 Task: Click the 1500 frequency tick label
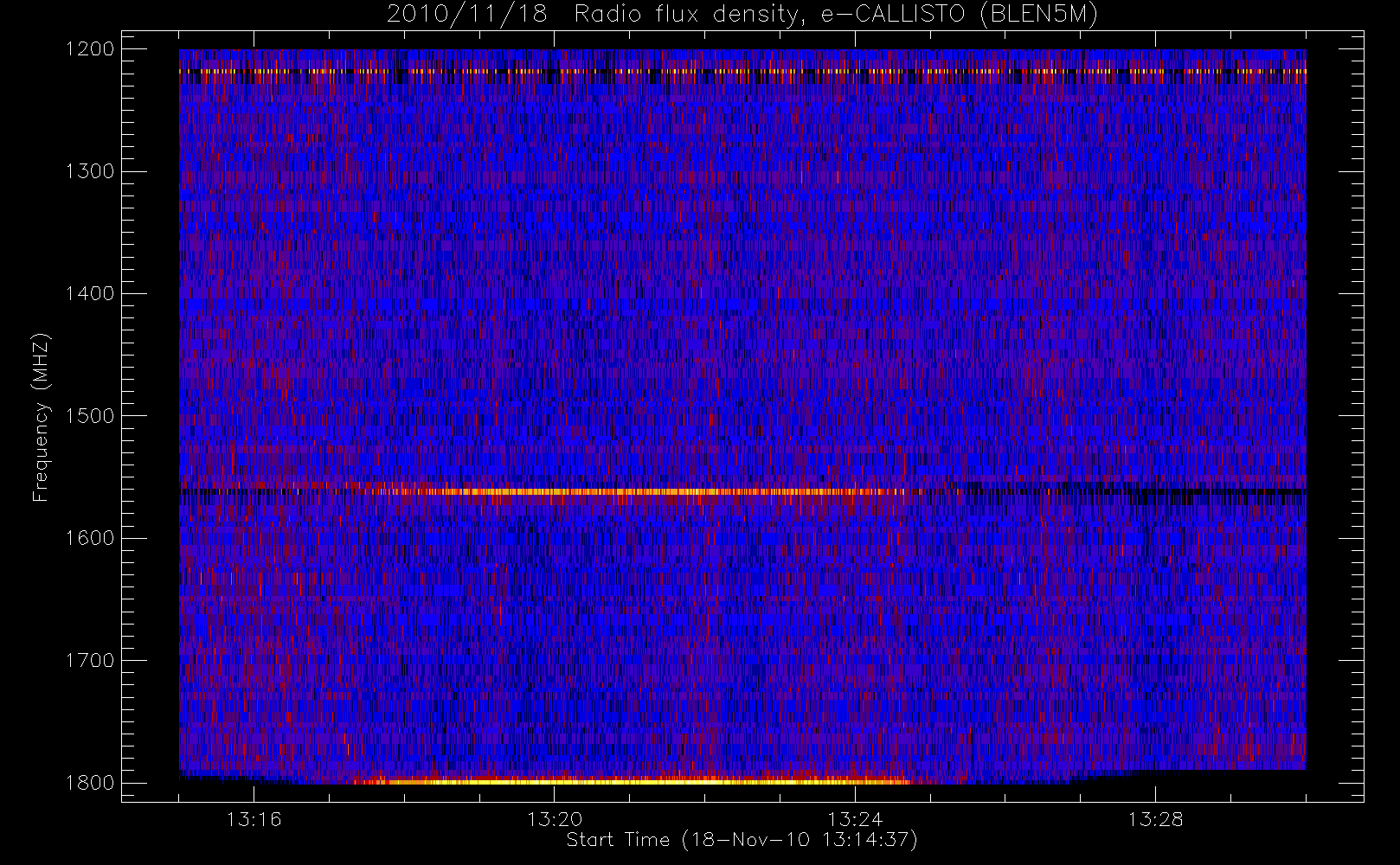(90, 416)
